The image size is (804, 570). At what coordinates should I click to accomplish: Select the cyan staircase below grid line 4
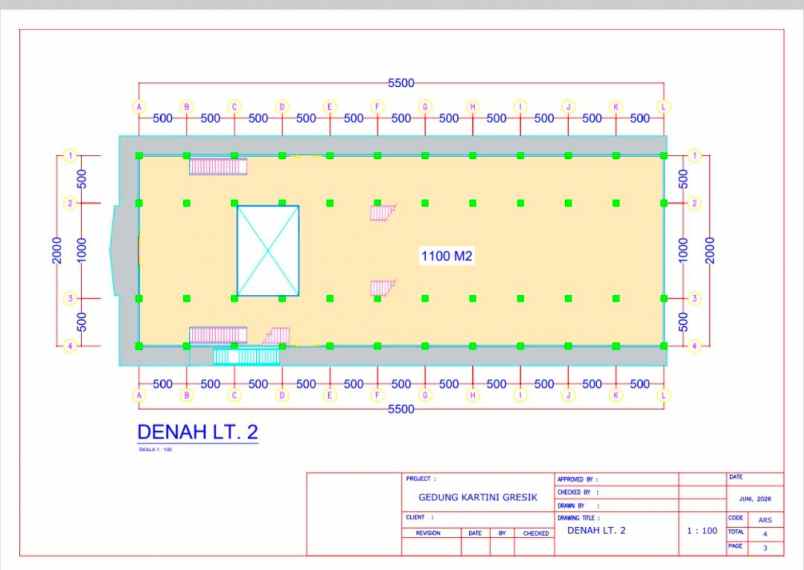pos(246,356)
